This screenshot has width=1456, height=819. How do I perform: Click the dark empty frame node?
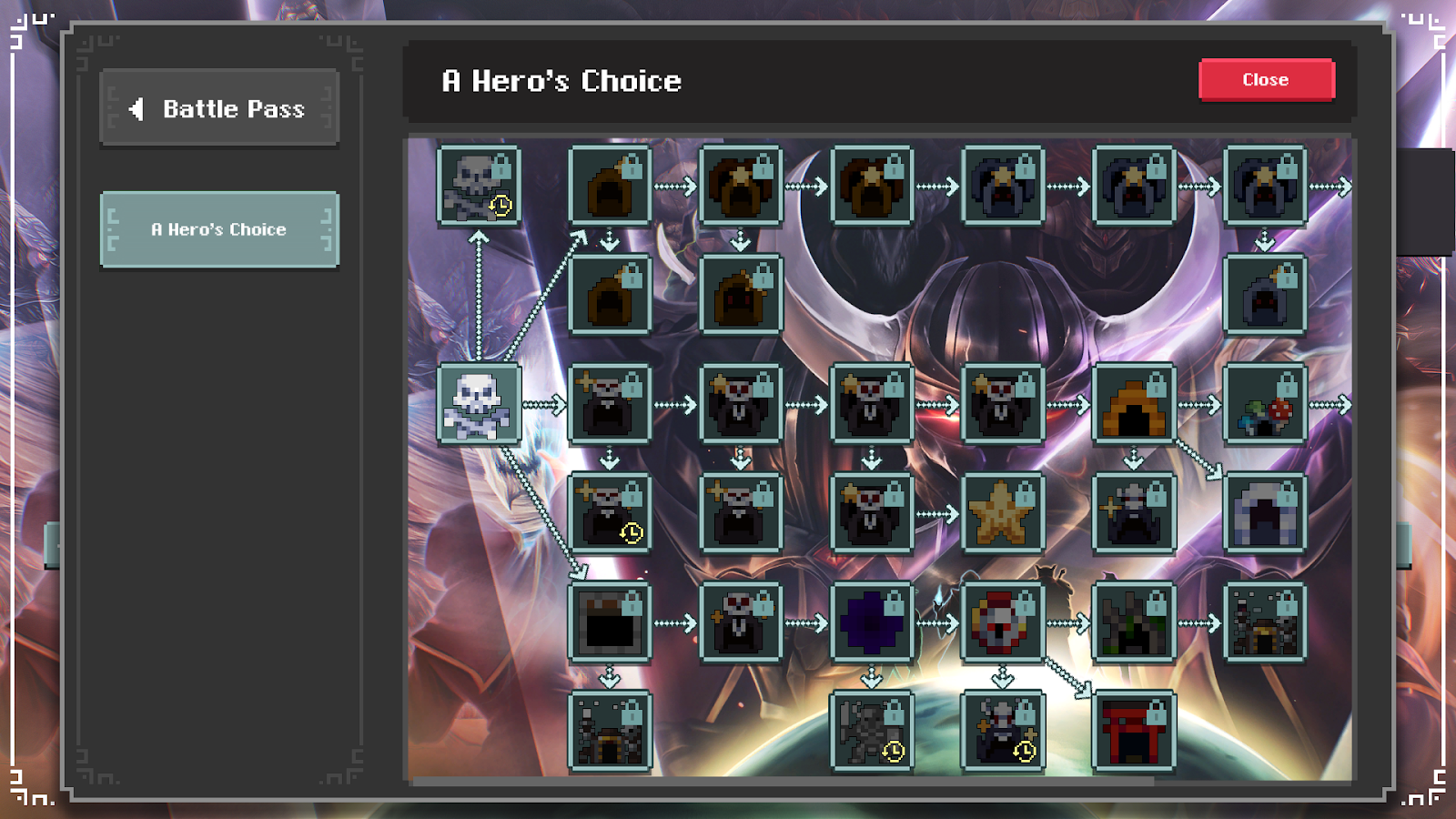(610, 622)
